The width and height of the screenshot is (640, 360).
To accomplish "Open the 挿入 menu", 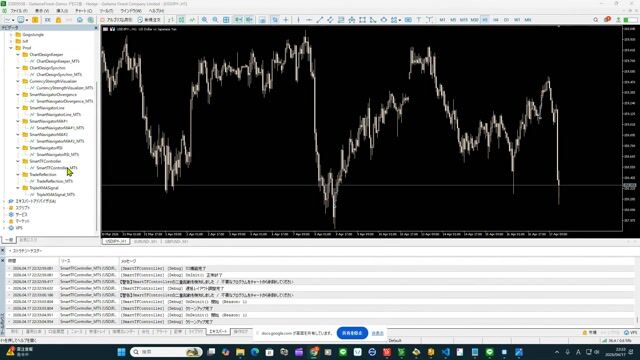I will pos(62,11).
